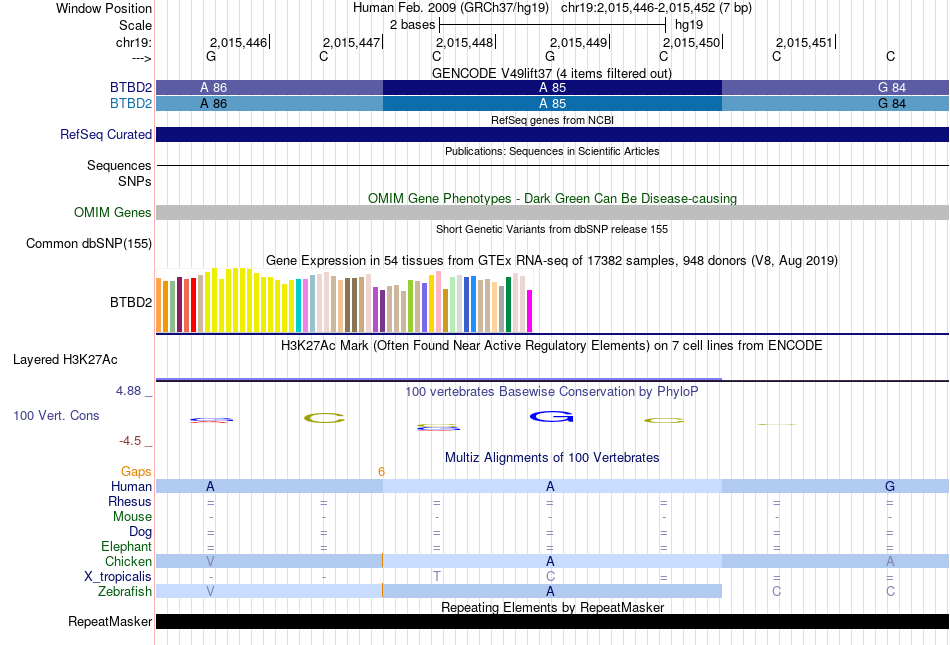Click codon A 85 in dark blue BTBD2 row

pyautogui.click(x=552, y=88)
